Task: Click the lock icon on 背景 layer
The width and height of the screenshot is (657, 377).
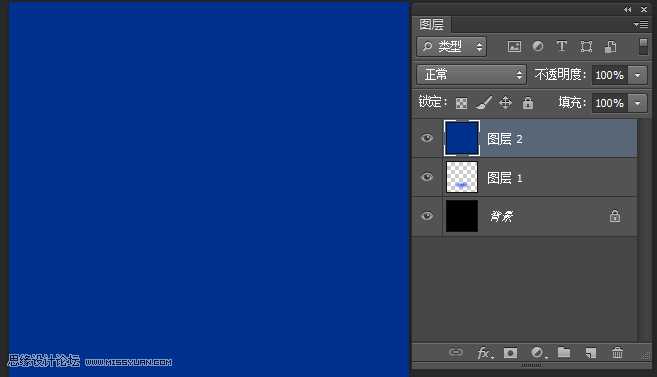Action: coord(615,216)
